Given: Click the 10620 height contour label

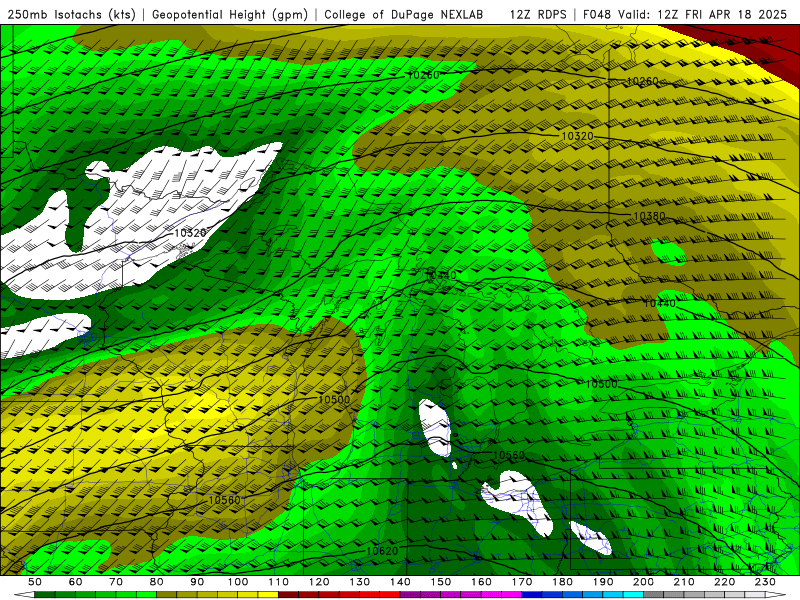Looking at the screenshot, I should coord(382,551).
